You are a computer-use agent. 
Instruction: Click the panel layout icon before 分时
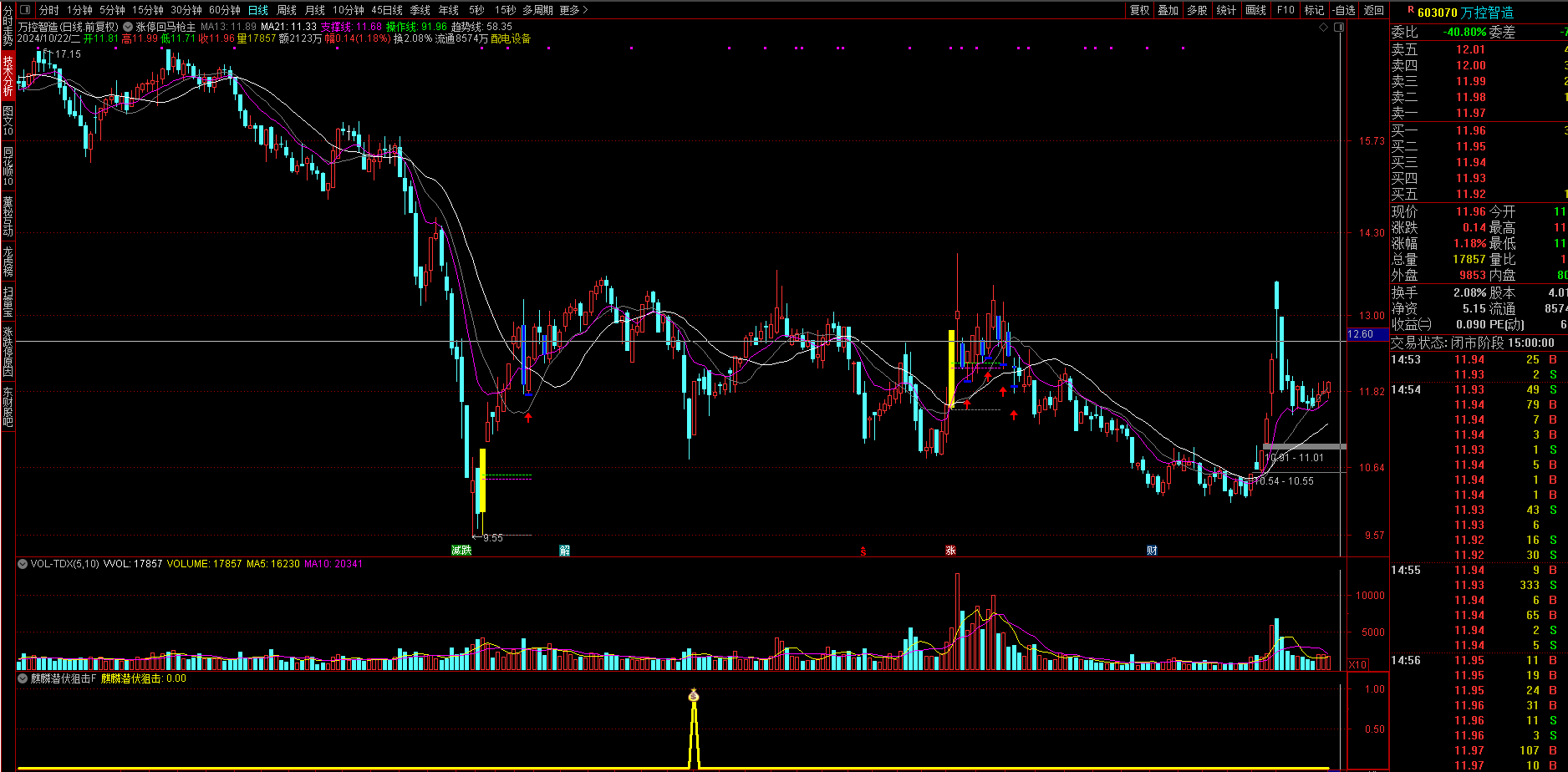point(25,10)
